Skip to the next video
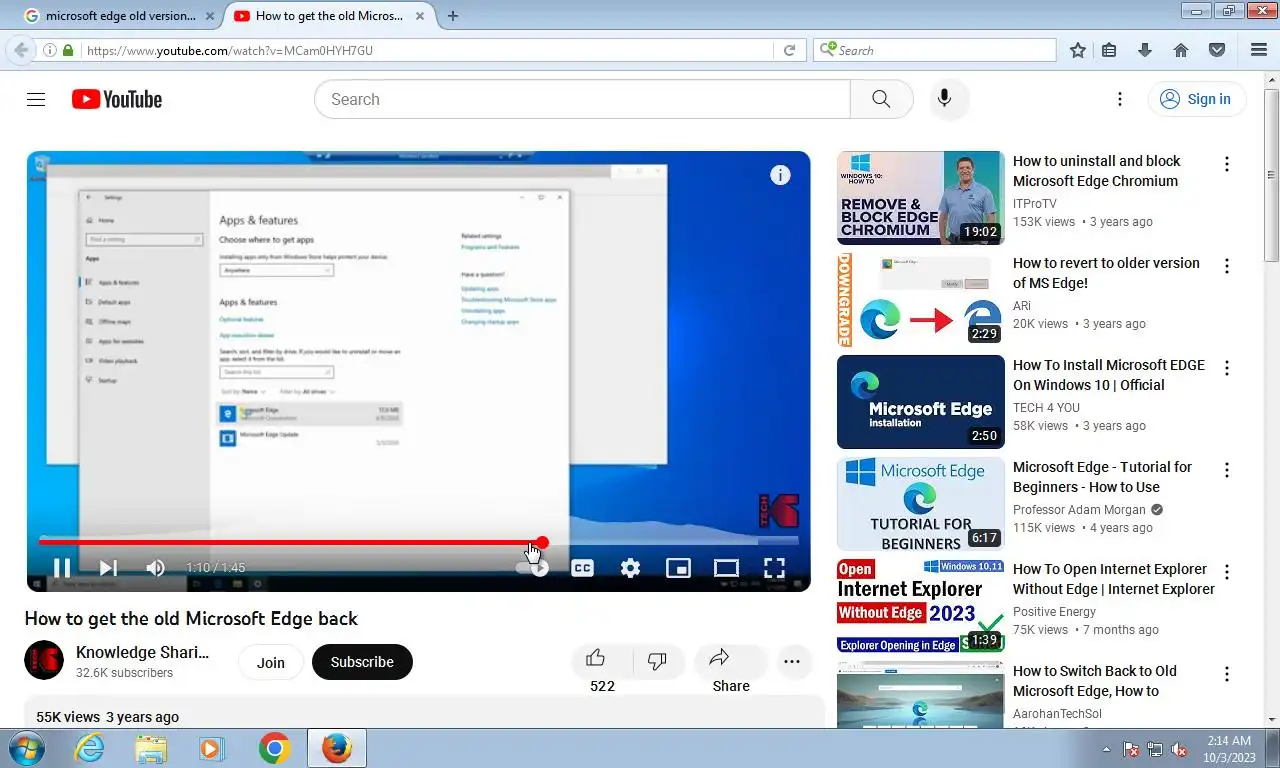Screen dimensions: 1280x768 point(108,568)
